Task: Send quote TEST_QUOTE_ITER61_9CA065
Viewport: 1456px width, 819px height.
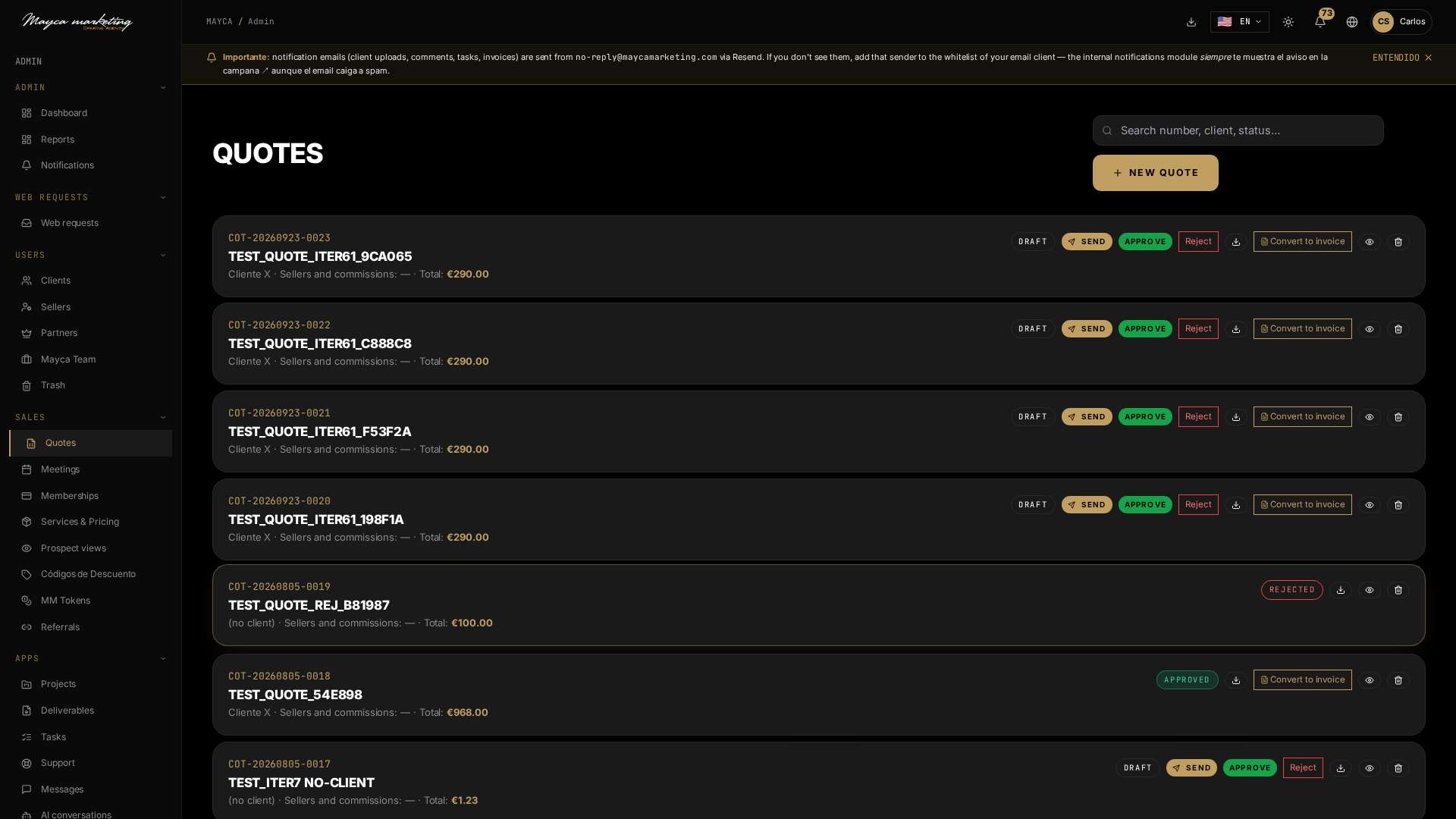Action: [1087, 242]
